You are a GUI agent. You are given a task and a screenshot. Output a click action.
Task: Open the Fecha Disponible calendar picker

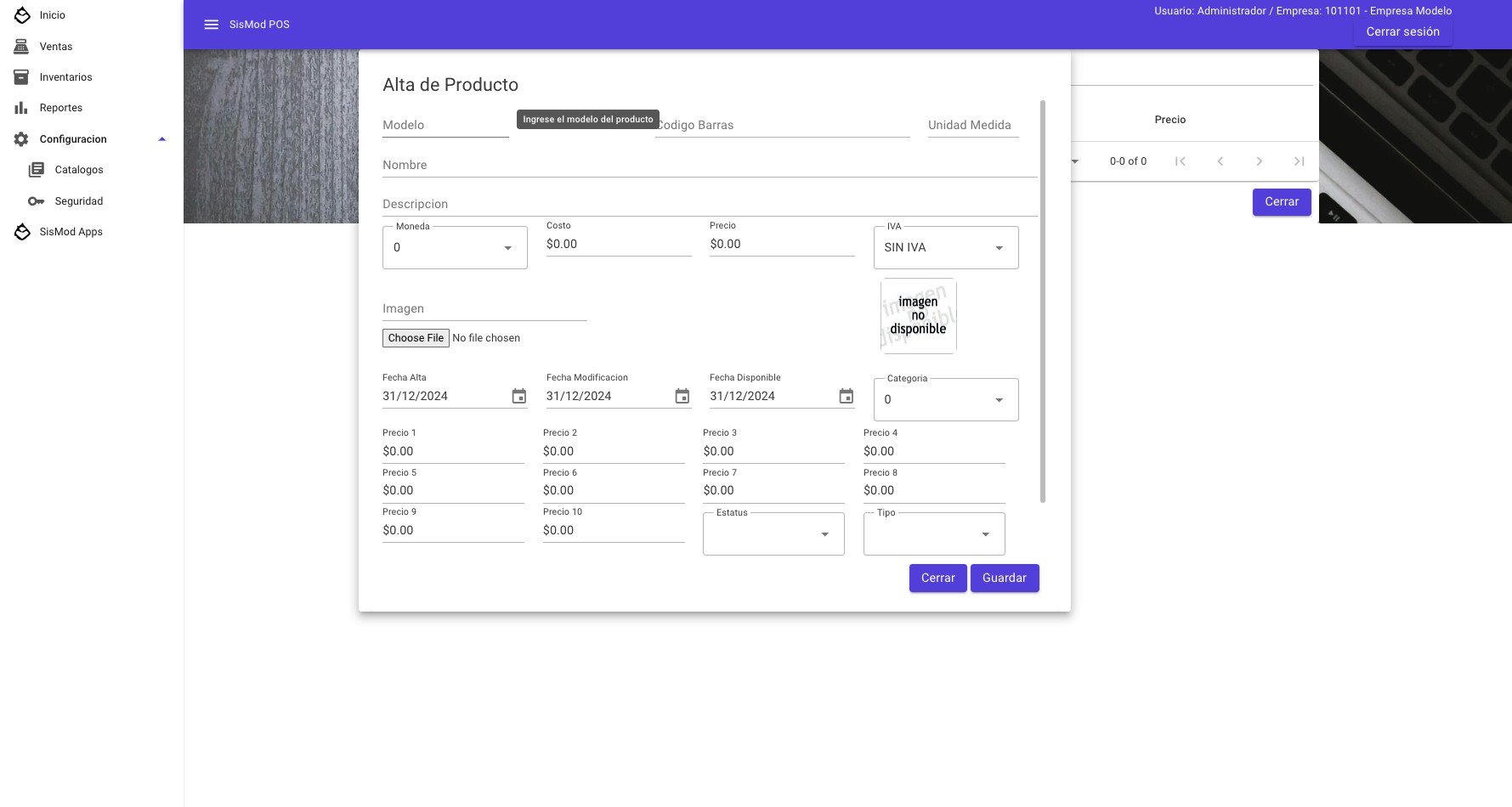pyautogui.click(x=847, y=396)
